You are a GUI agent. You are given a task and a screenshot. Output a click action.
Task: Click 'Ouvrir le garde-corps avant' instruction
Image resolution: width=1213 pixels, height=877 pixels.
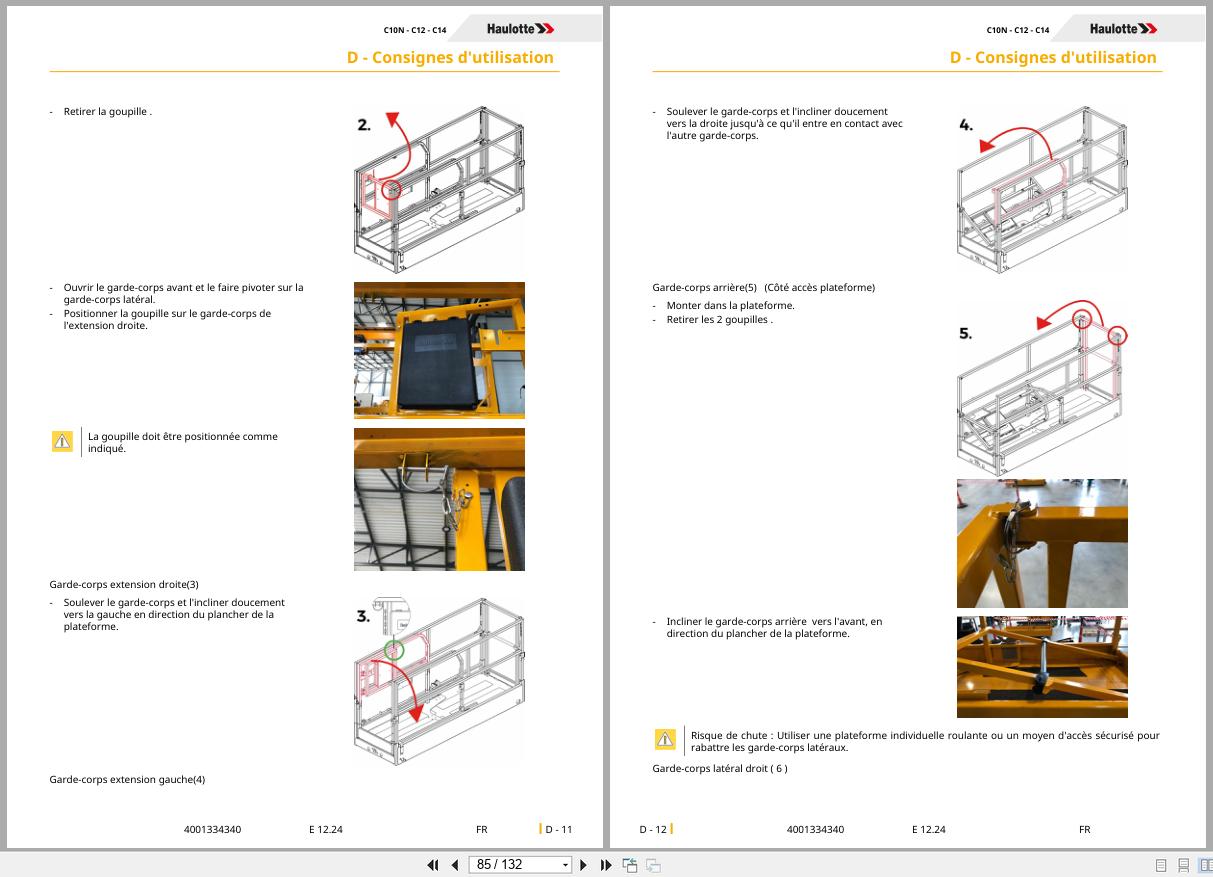[x=184, y=294]
